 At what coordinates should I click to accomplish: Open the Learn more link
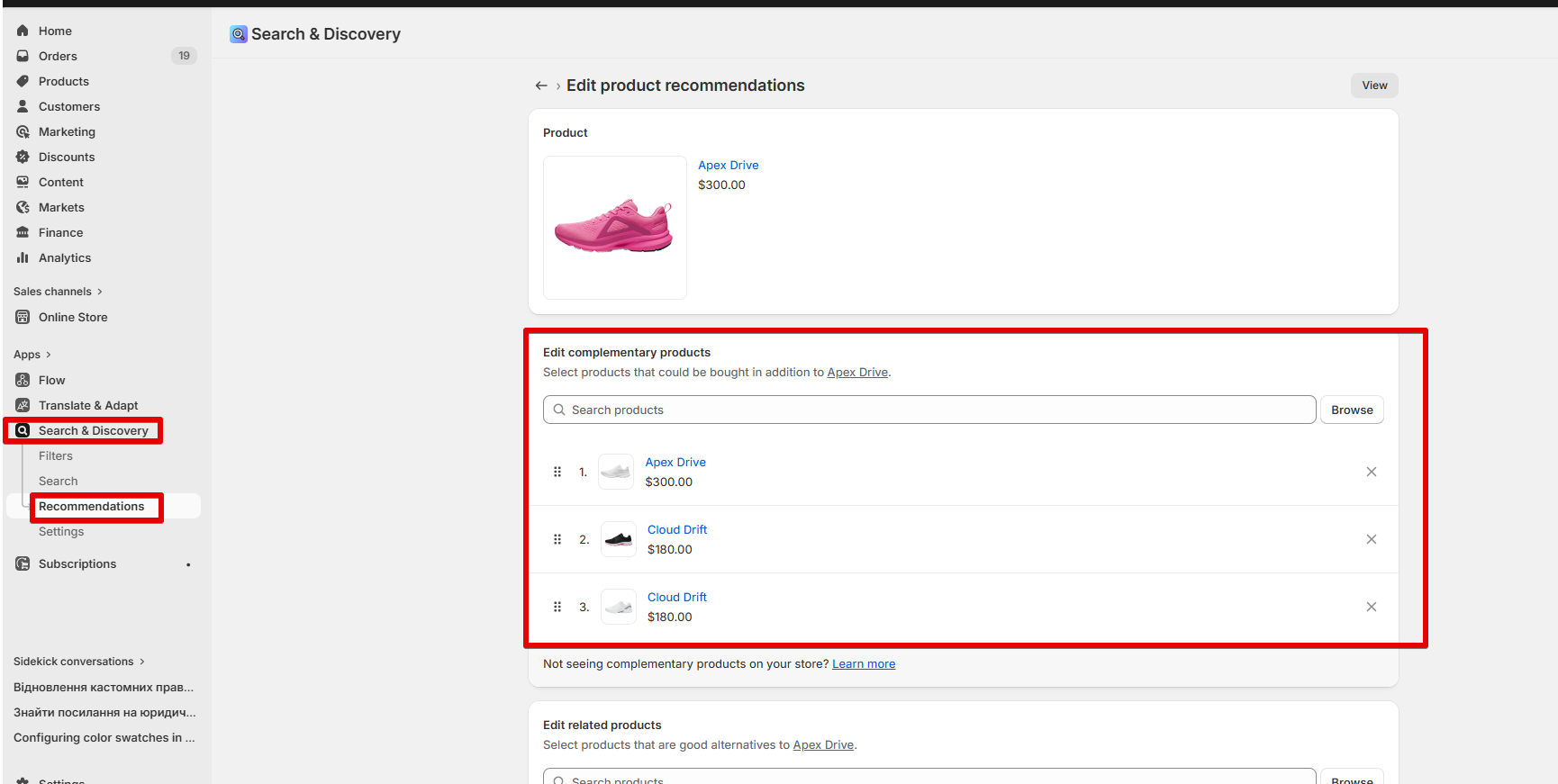864,664
